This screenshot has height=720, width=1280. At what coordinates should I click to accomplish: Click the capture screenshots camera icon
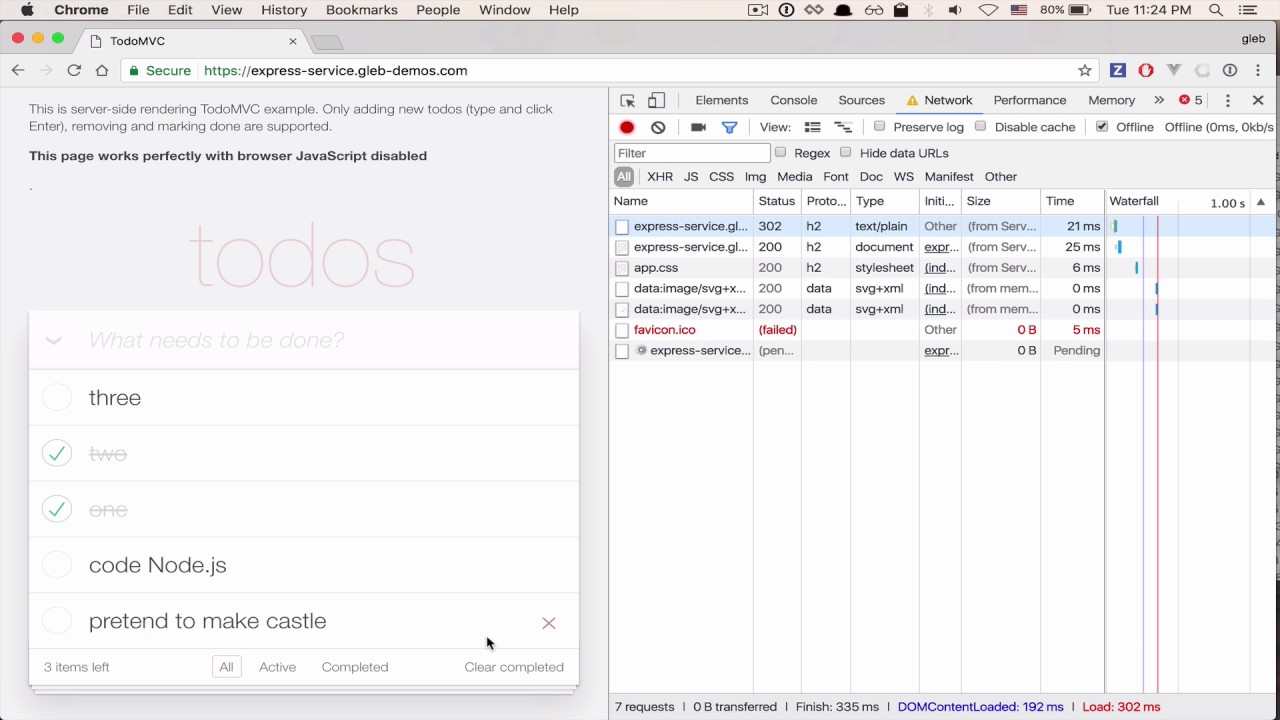point(698,127)
